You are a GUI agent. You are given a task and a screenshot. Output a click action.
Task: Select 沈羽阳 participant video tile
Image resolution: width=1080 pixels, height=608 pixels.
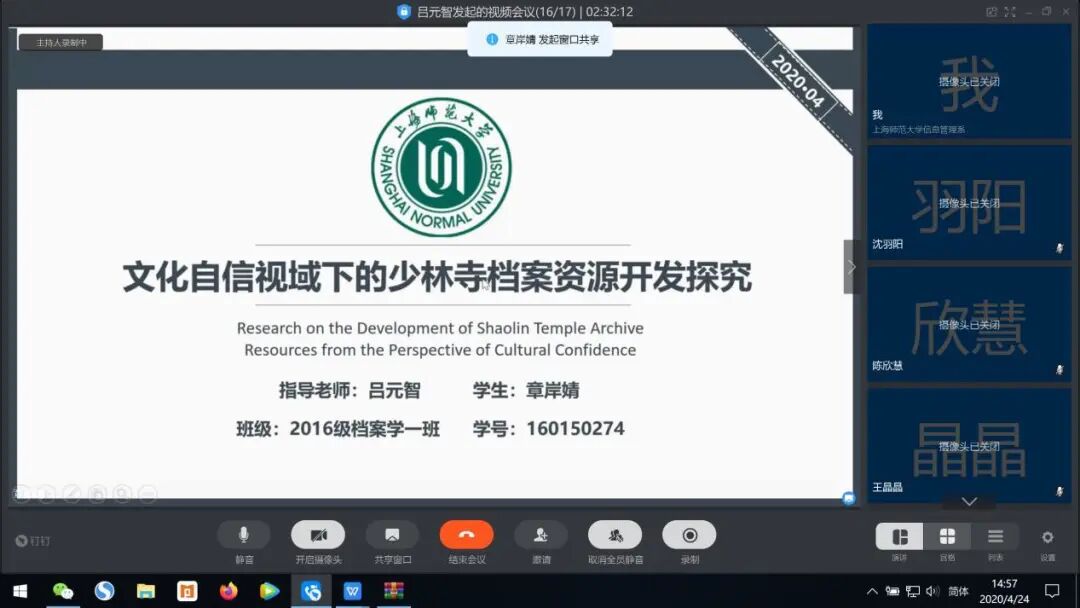click(x=968, y=203)
